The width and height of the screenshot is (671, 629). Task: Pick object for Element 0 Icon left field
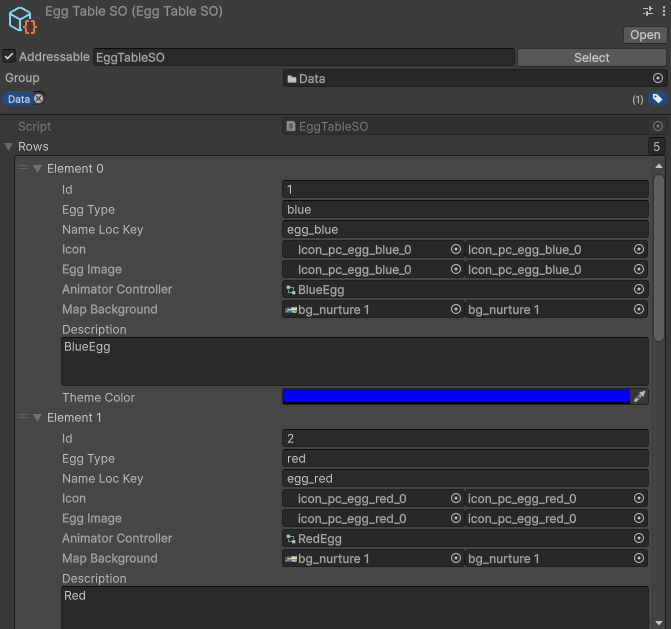(456, 249)
